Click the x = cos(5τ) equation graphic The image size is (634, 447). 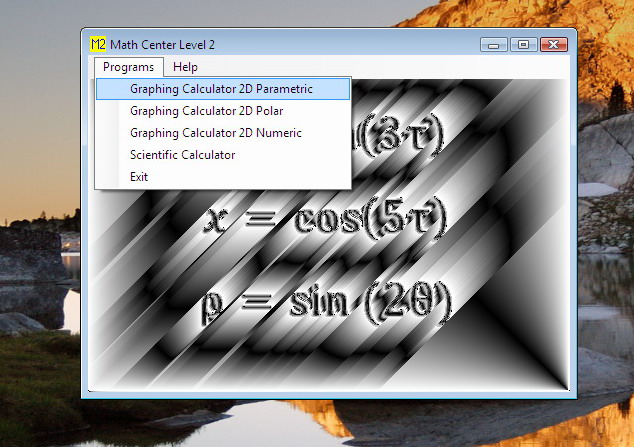point(326,220)
